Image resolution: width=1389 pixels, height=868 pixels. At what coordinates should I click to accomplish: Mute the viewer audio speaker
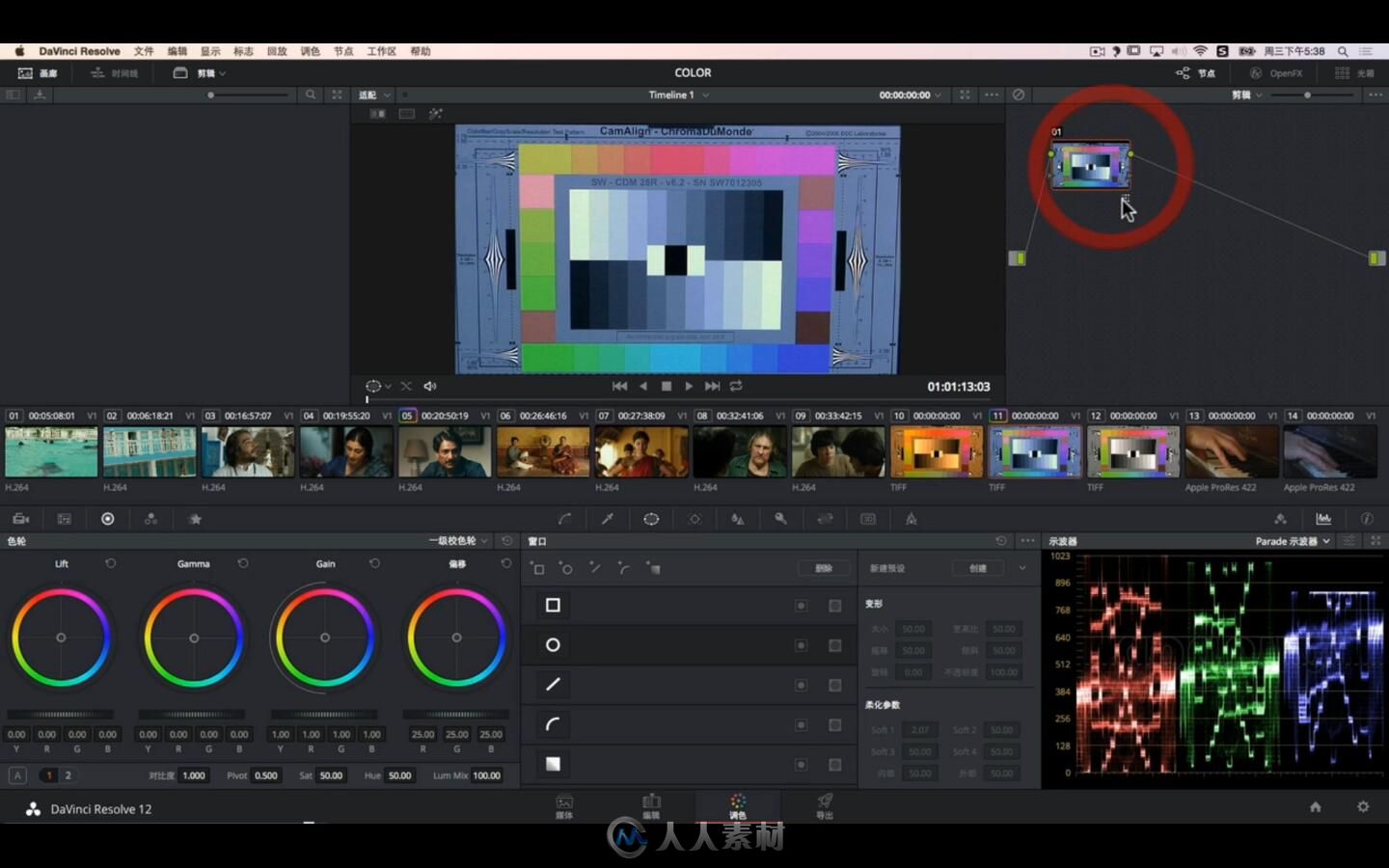coord(430,386)
